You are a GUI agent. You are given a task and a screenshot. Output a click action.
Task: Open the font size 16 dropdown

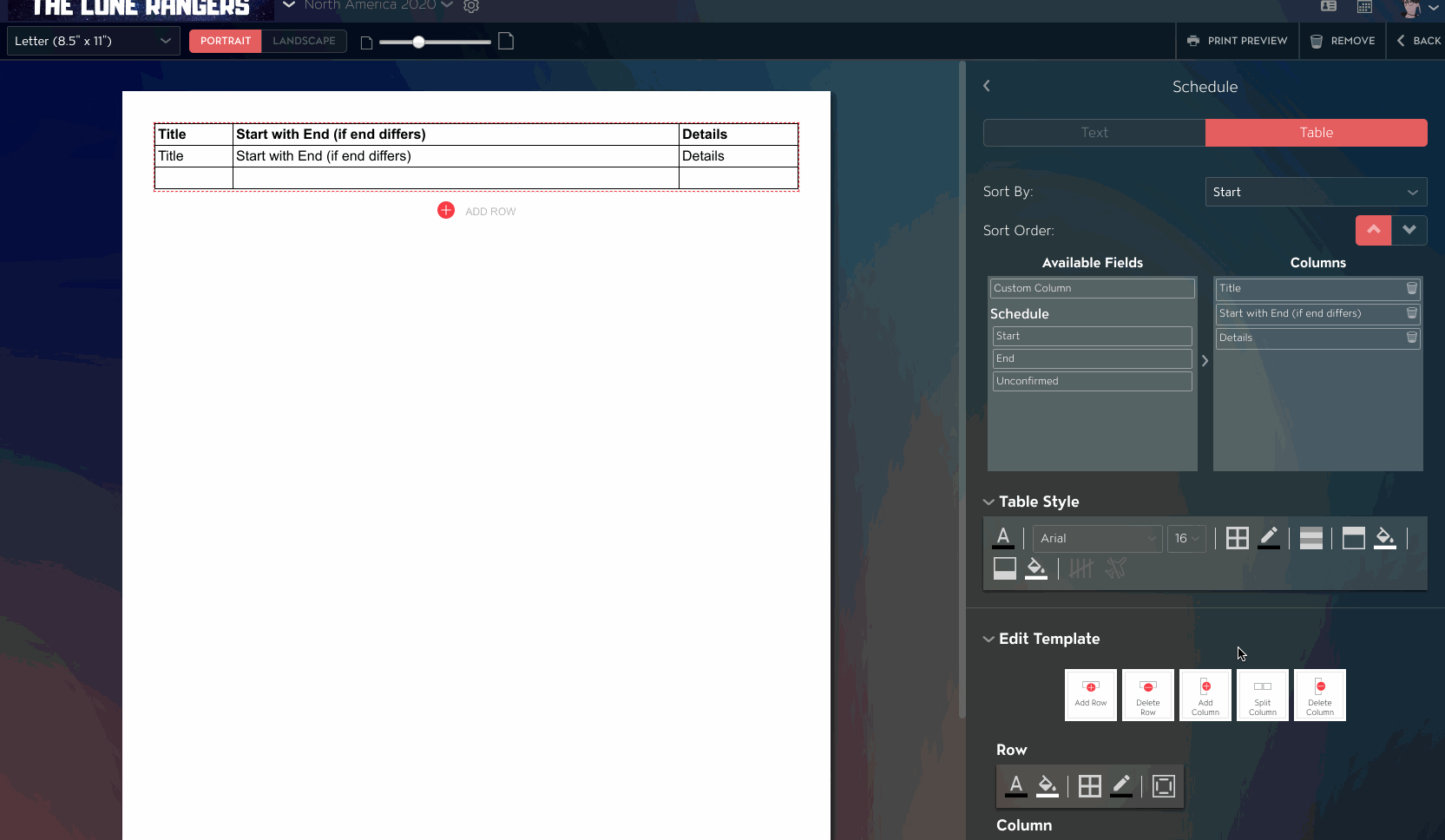click(x=1186, y=538)
